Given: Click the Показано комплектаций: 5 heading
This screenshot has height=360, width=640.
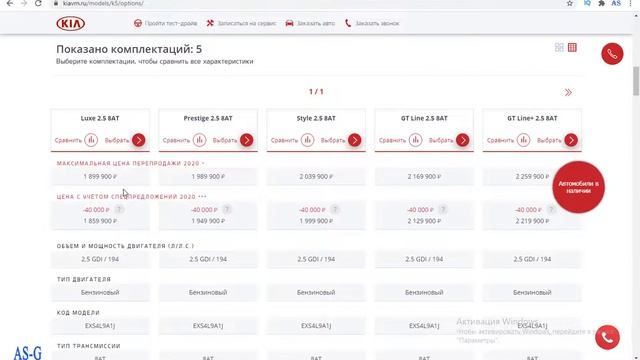Looking at the screenshot, I should pos(129,49).
